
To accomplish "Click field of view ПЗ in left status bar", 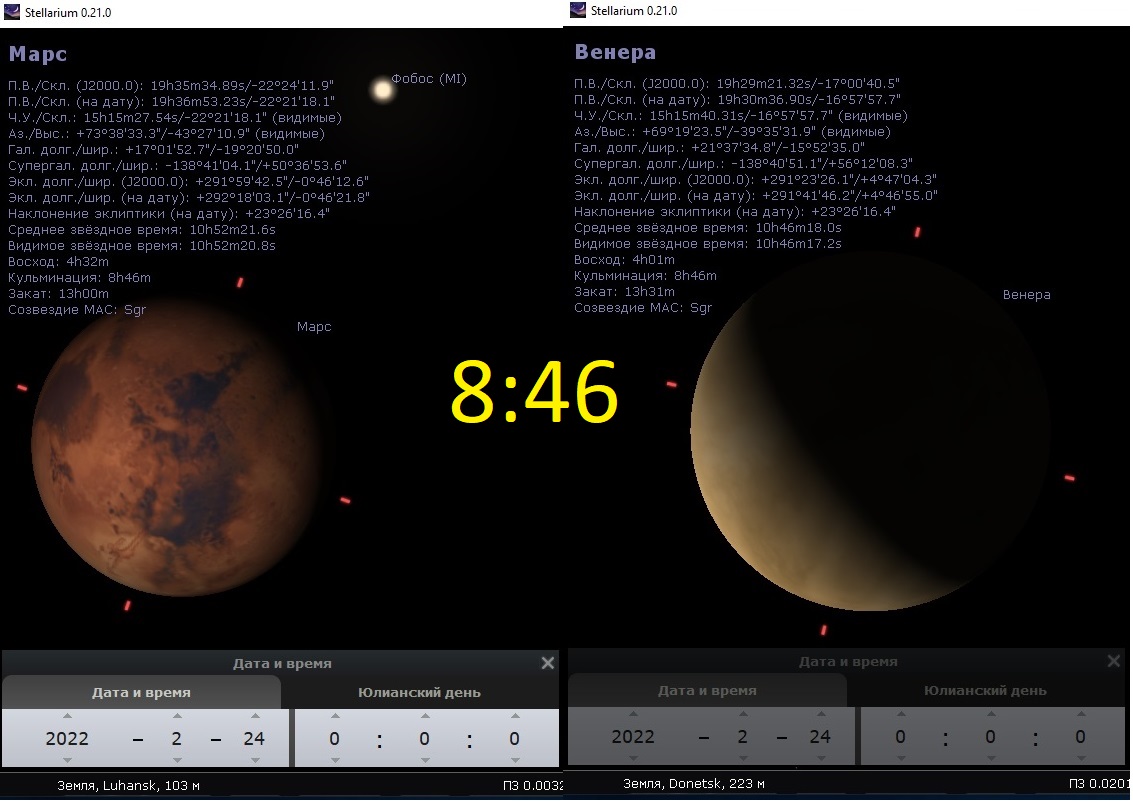I will click(x=533, y=785).
